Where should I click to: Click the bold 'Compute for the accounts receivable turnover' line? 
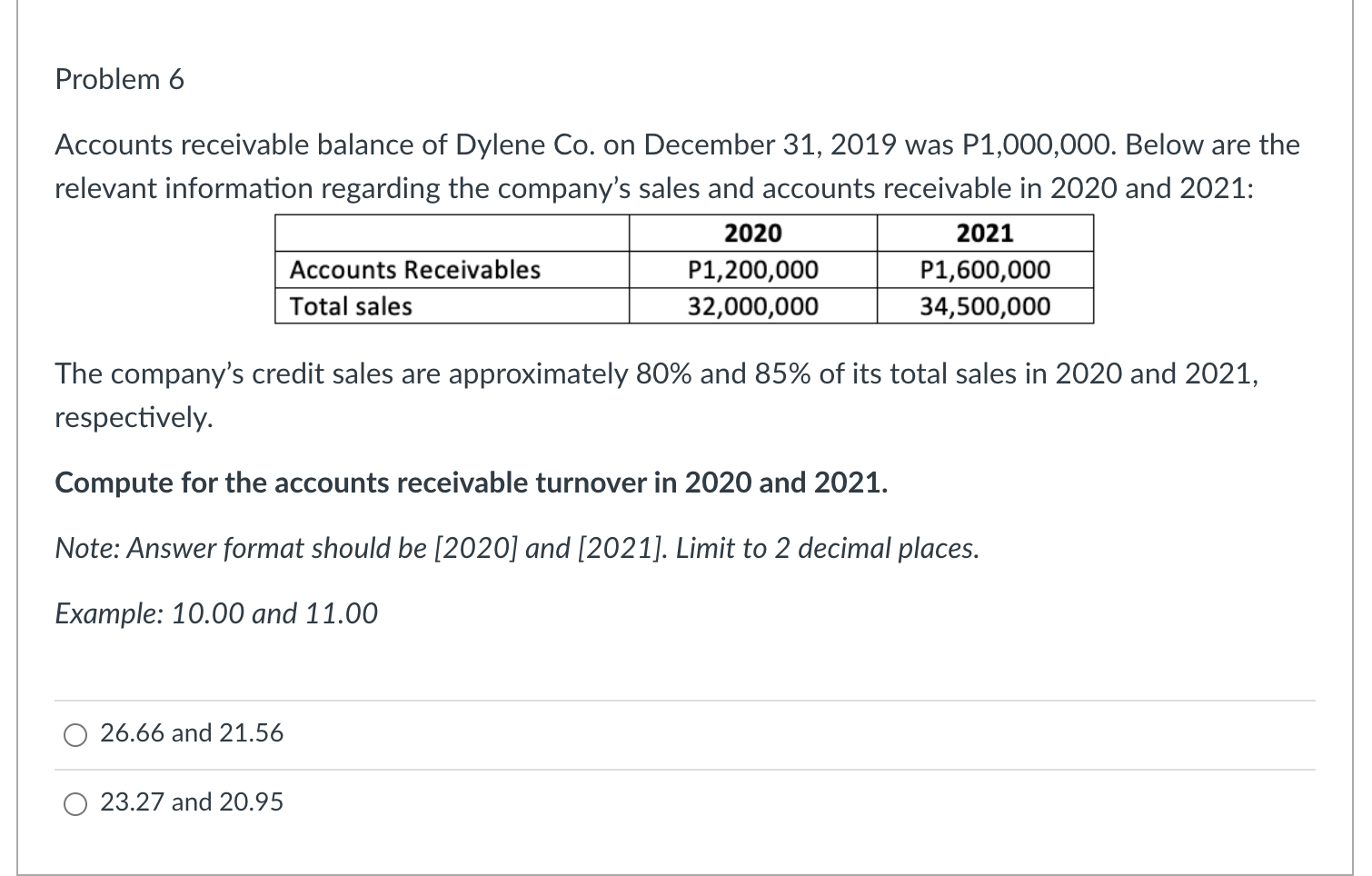point(472,483)
